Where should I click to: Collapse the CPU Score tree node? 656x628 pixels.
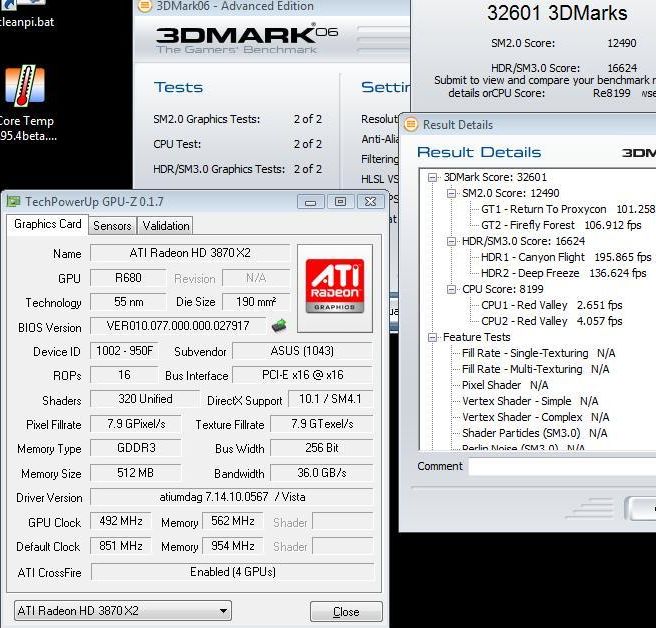coord(451,289)
